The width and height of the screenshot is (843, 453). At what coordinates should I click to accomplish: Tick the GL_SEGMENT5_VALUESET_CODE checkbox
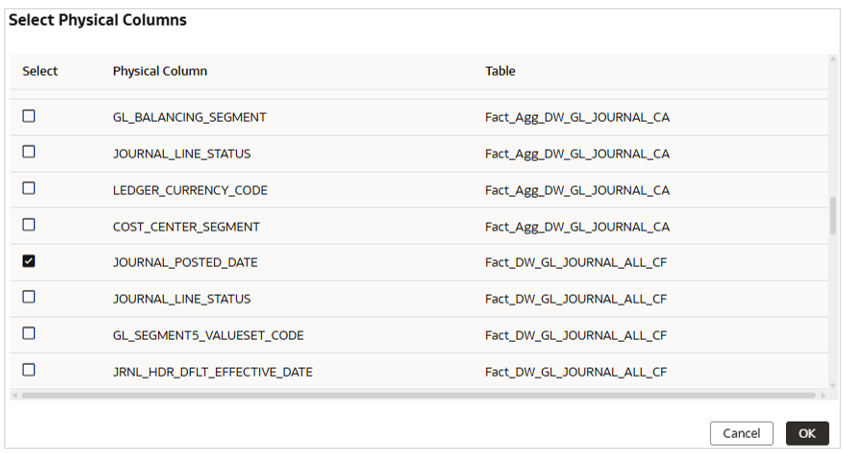(29, 334)
